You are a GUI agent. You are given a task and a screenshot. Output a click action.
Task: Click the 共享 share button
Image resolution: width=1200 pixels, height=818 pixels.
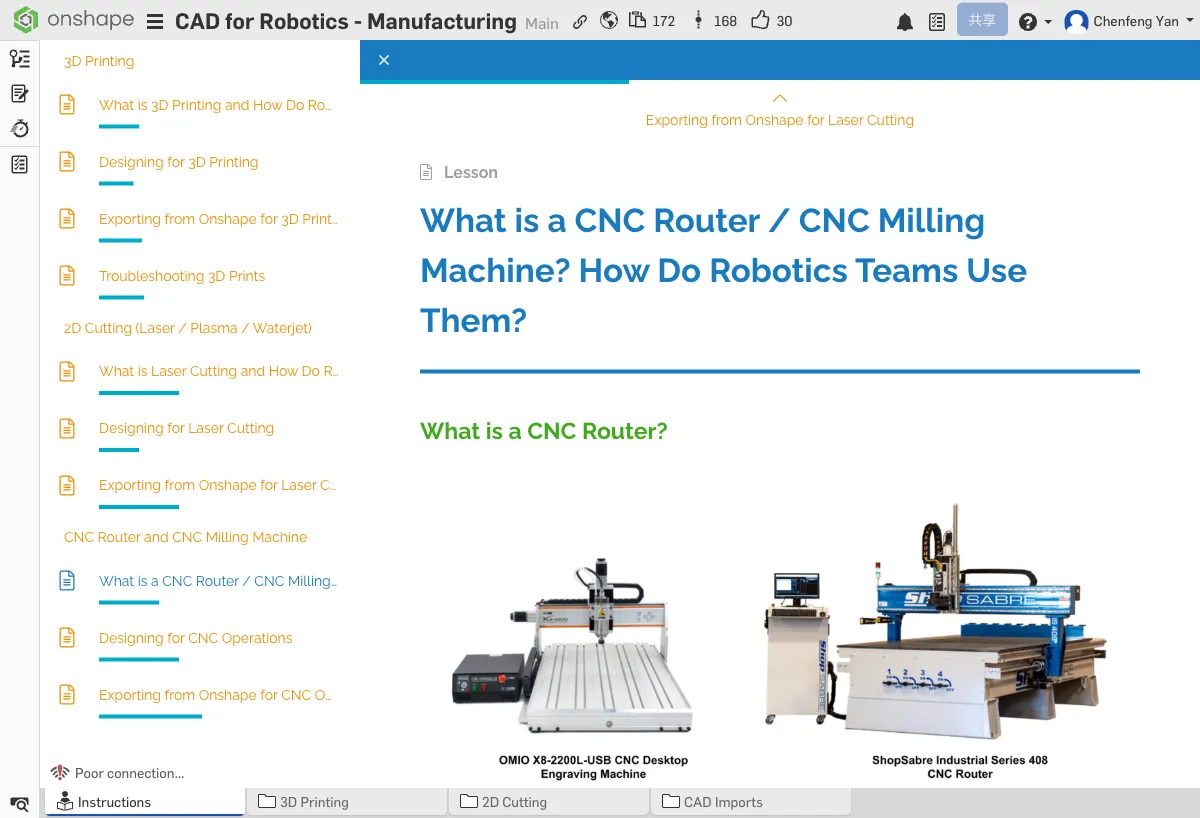pos(981,19)
